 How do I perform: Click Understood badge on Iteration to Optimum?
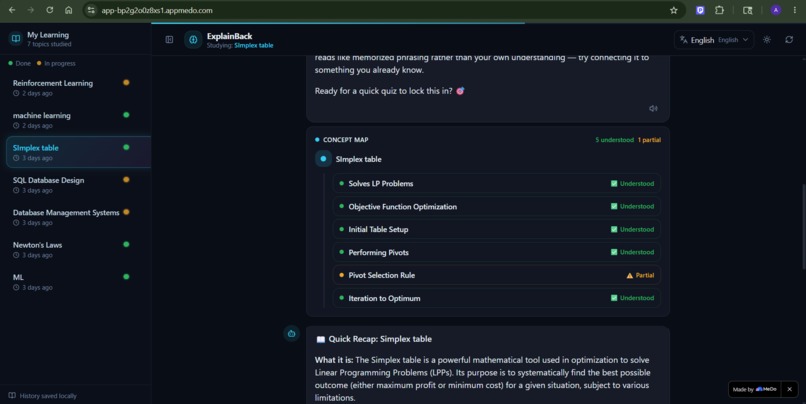(632, 298)
